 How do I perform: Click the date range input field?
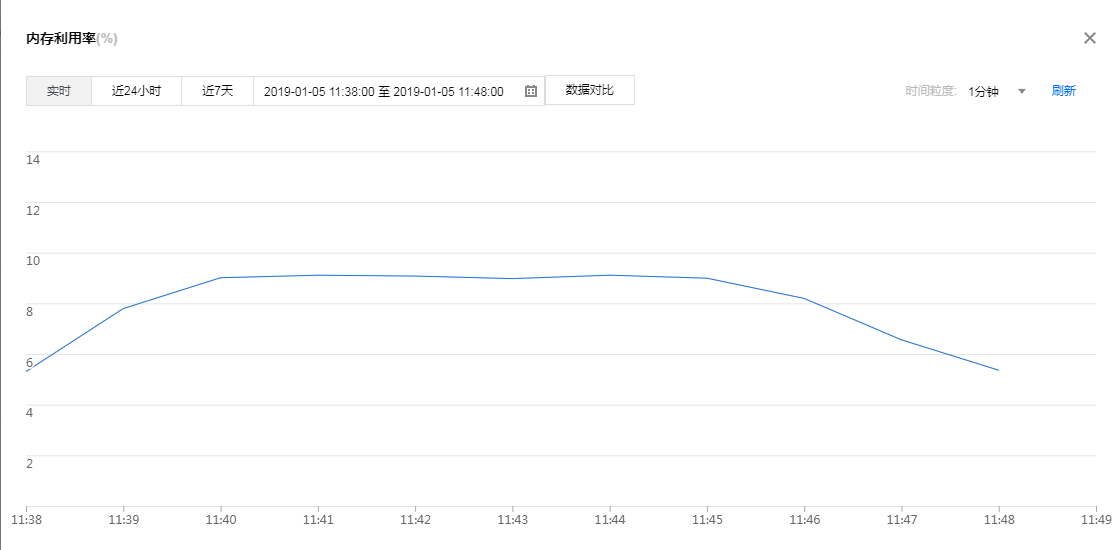(x=384, y=91)
